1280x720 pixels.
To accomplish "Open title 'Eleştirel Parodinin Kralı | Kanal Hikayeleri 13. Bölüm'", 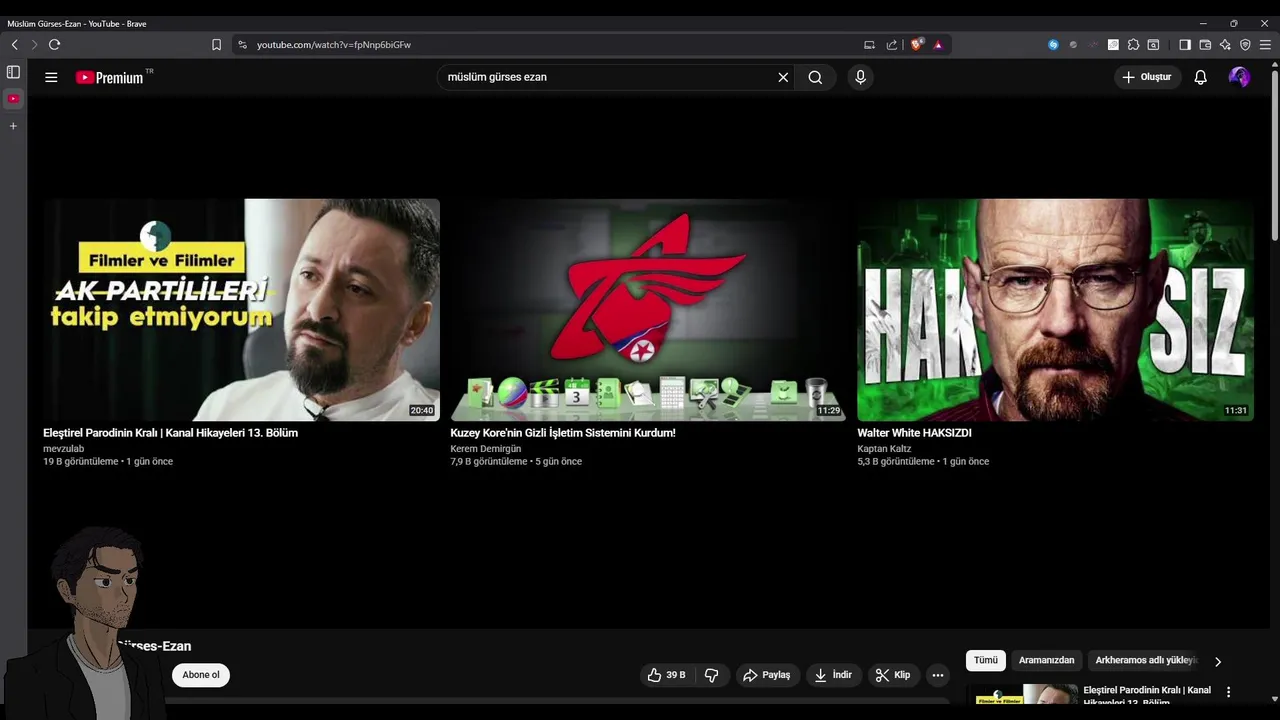I will 170,433.
